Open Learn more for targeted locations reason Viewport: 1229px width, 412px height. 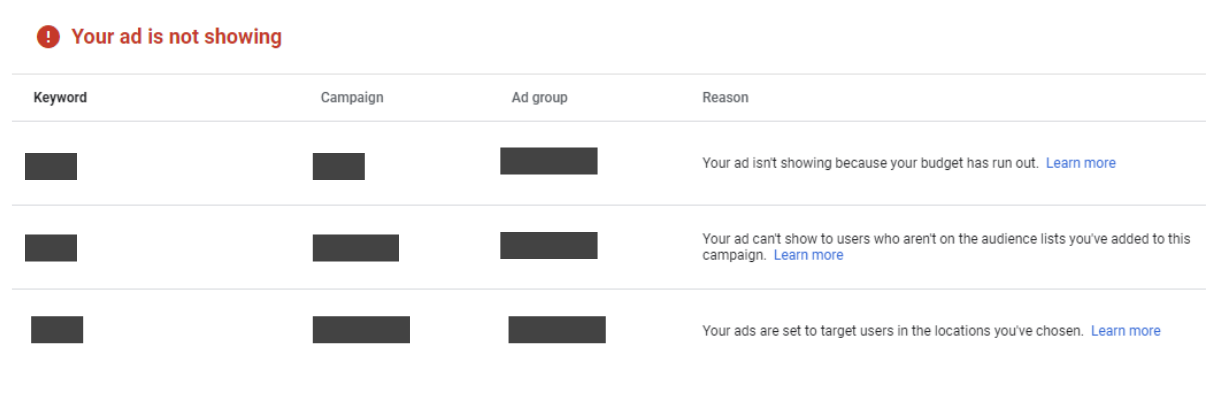1125,331
